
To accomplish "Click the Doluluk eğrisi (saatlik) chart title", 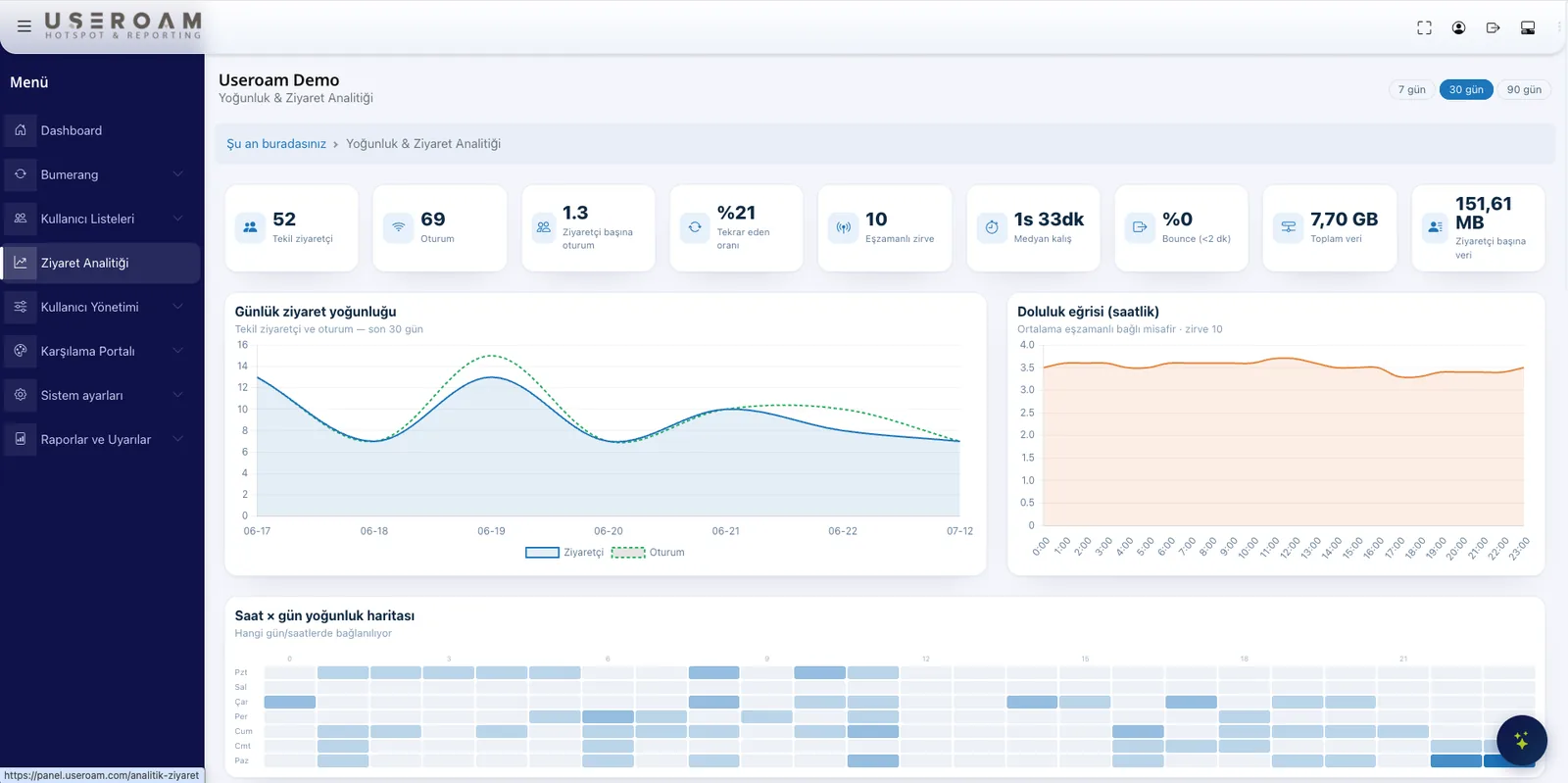I will coord(1088,312).
